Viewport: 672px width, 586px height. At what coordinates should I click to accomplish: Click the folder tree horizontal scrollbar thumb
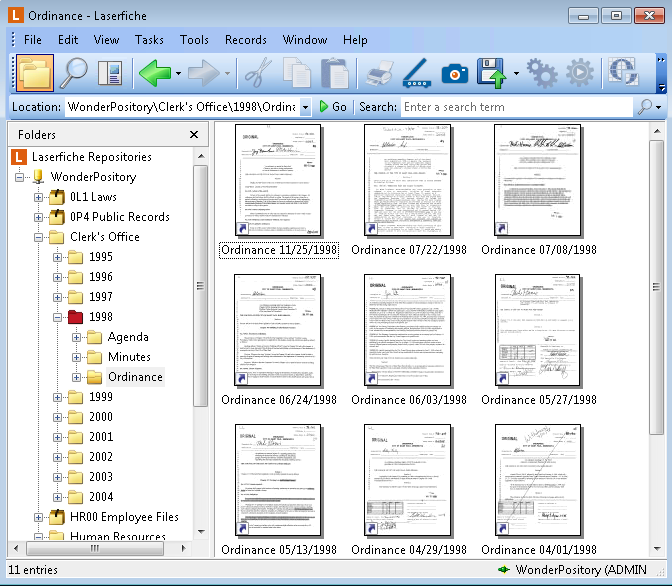[x=95, y=548]
